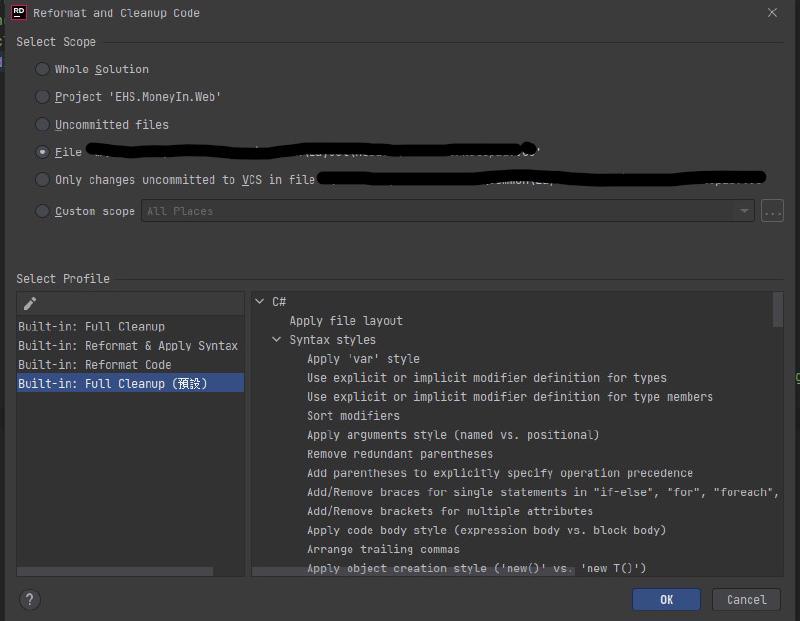The image size is (800, 621).
Task: Open the All Places scope dropdown
Action: [x=743, y=211]
